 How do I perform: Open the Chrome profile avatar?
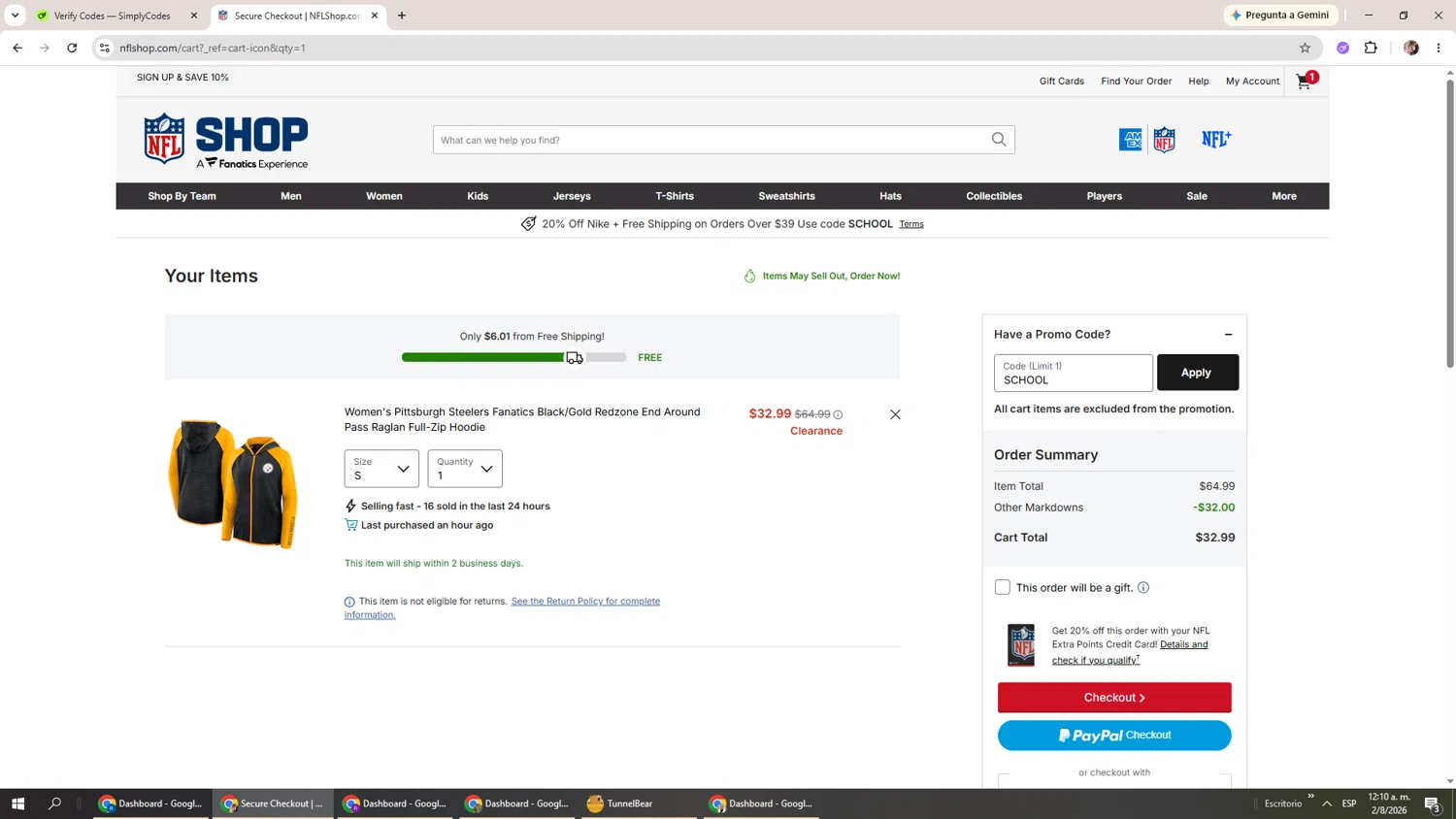click(1411, 48)
